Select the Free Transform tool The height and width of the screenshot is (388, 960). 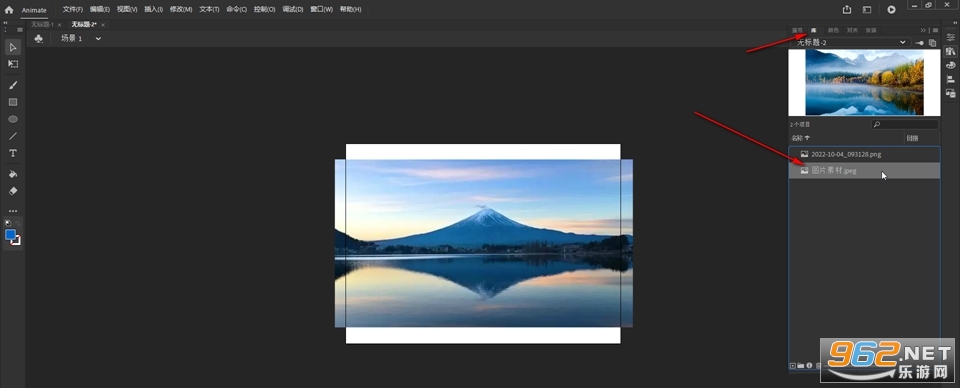tap(13, 64)
